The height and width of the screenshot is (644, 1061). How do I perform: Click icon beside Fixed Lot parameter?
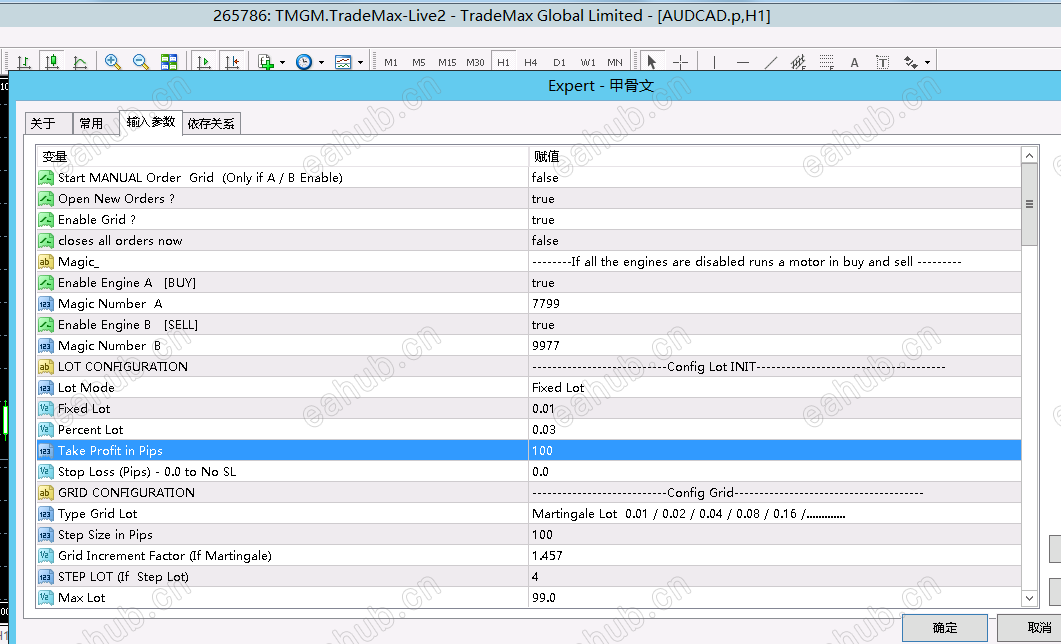coord(45,409)
